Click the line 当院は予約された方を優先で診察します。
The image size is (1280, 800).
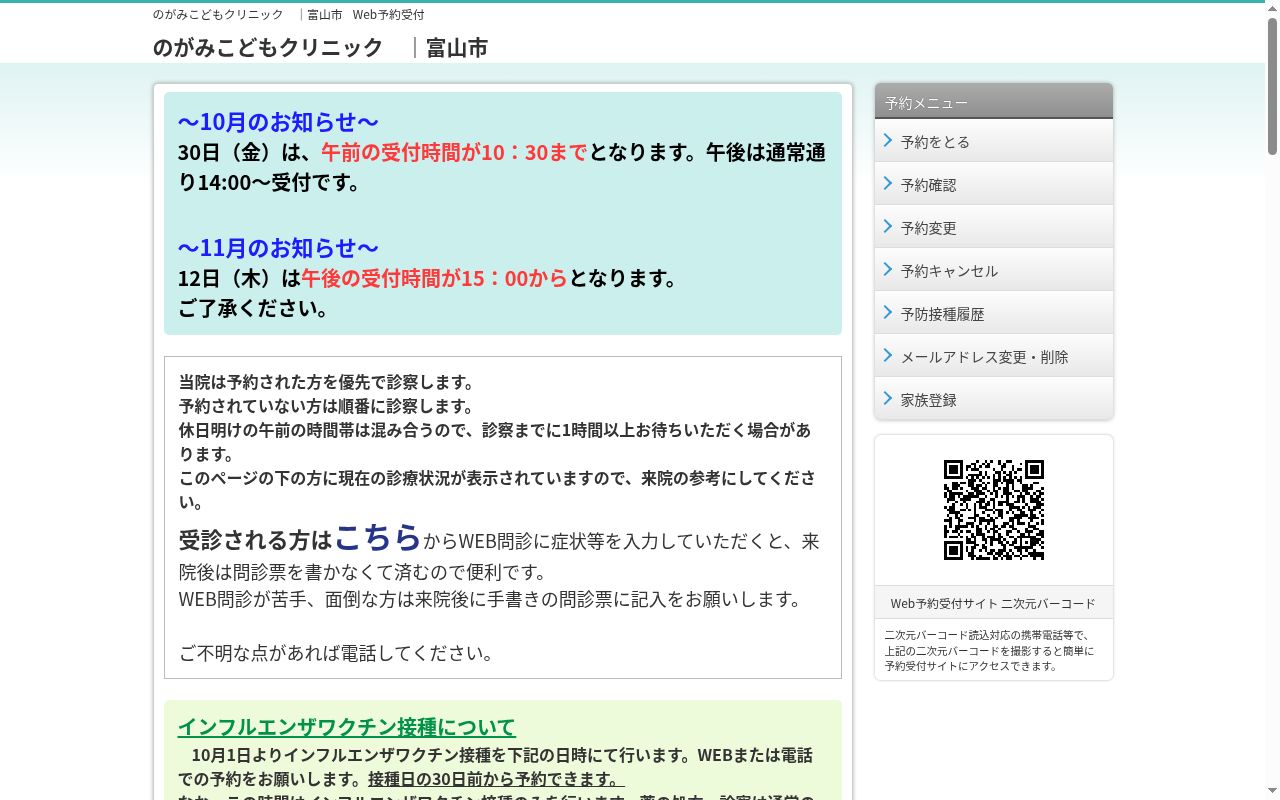[327, 383]
